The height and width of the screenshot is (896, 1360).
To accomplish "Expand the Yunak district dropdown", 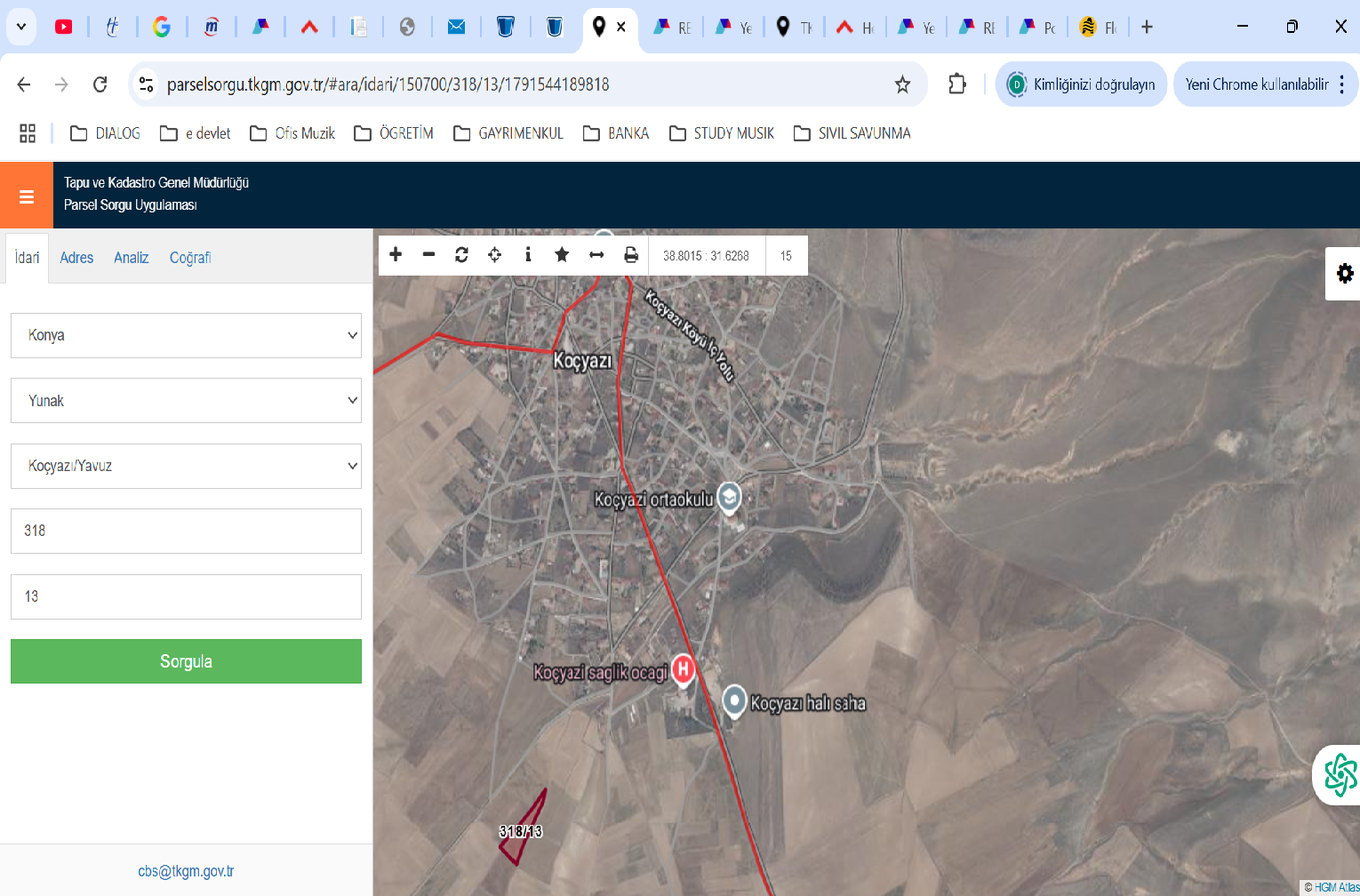I will tap(186, 401).
